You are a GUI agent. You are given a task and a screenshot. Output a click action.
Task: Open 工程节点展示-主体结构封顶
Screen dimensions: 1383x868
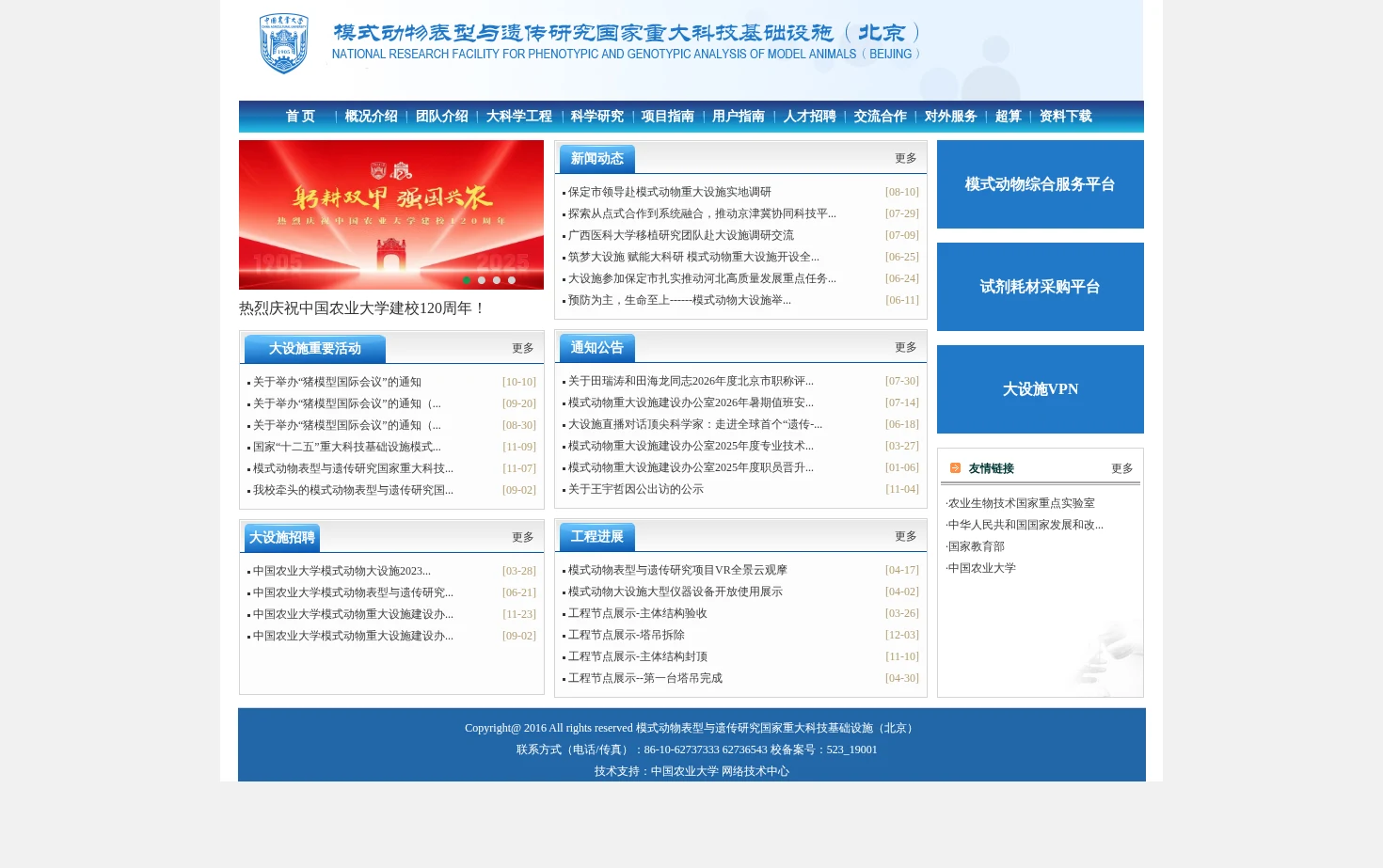pyautogui.click(x=637, y=656)
